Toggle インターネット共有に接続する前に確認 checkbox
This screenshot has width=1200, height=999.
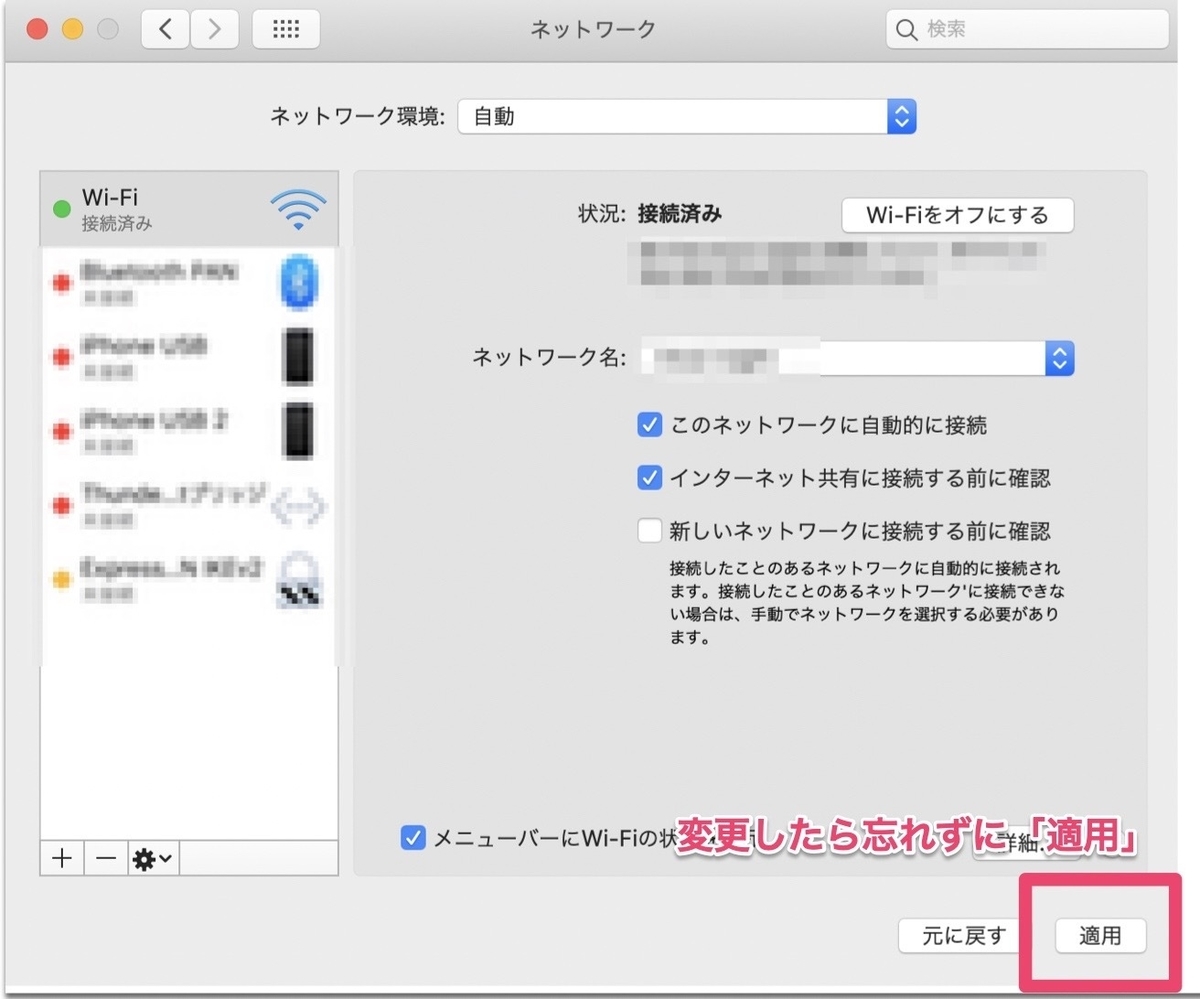coord(650,478)
